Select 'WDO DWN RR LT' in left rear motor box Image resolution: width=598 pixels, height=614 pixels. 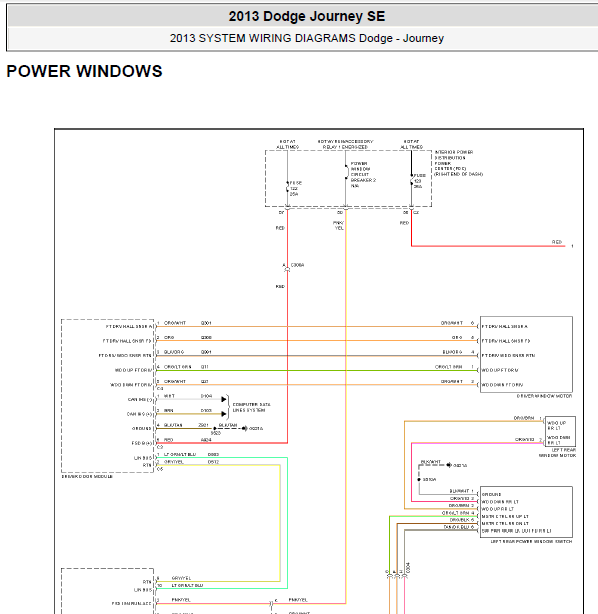pos(558,440)
